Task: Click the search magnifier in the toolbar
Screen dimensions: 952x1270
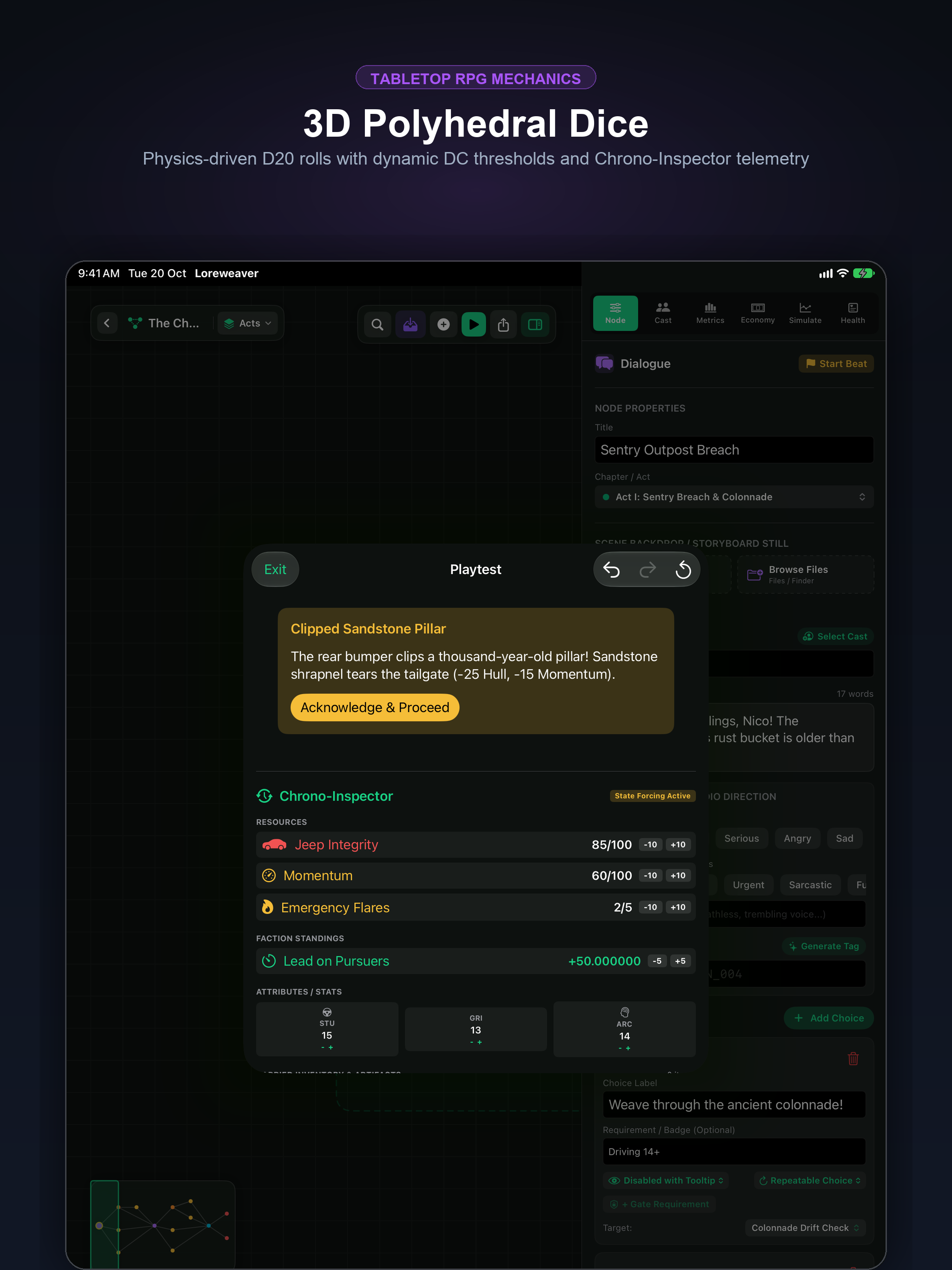Action: tap(377, 324)
